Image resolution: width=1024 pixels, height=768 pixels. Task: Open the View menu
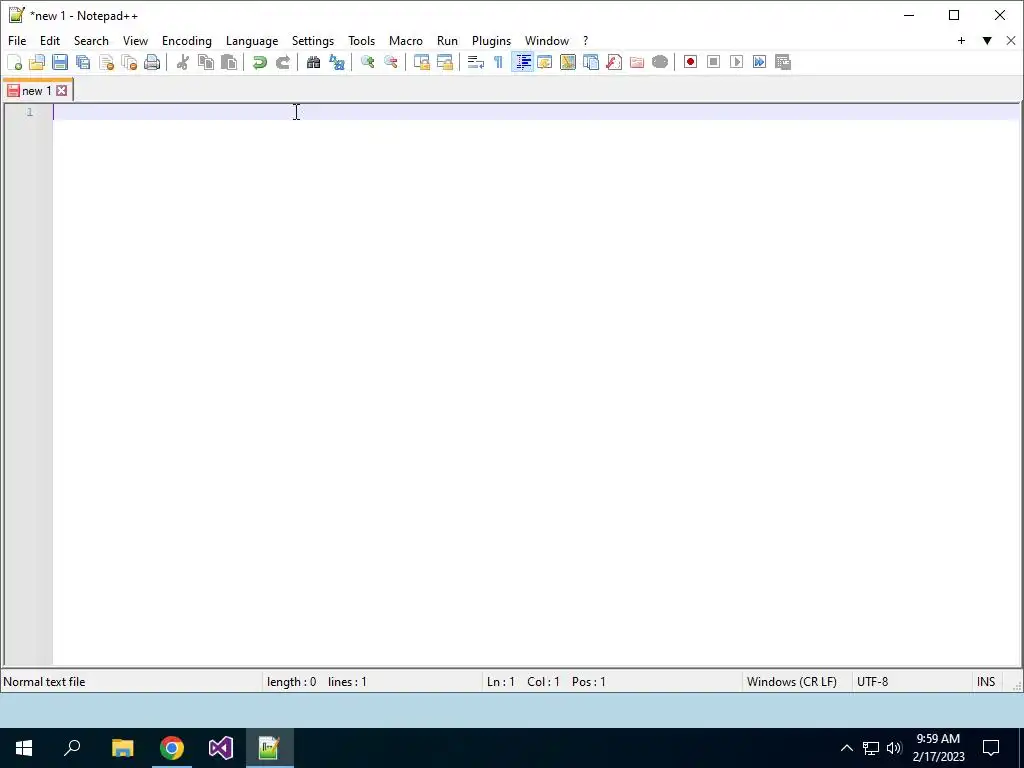coord(135,40)
